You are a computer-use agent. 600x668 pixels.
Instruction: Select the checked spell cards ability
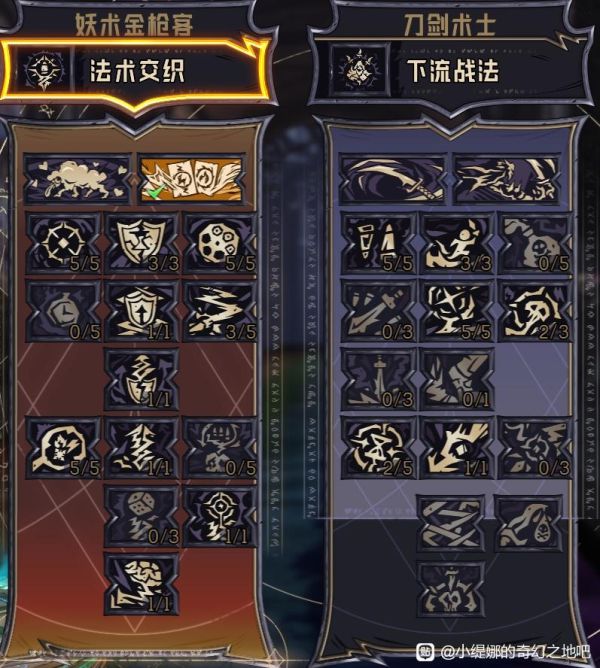(x=191, y=179)
